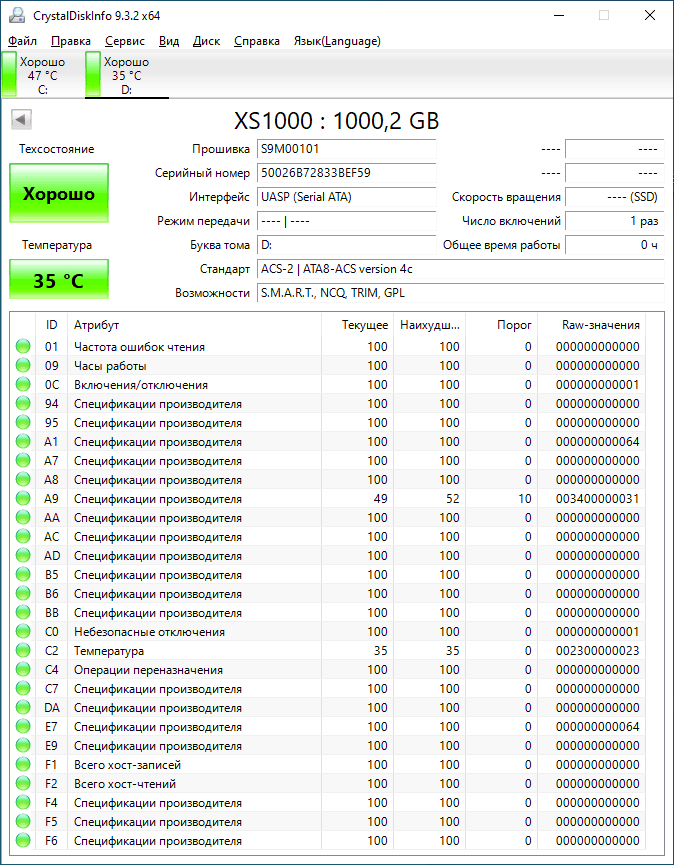Image resolution: width=674 pixels, height=865 pixels.
Task: Click raw value 002300000023
Action: point(598,651)
